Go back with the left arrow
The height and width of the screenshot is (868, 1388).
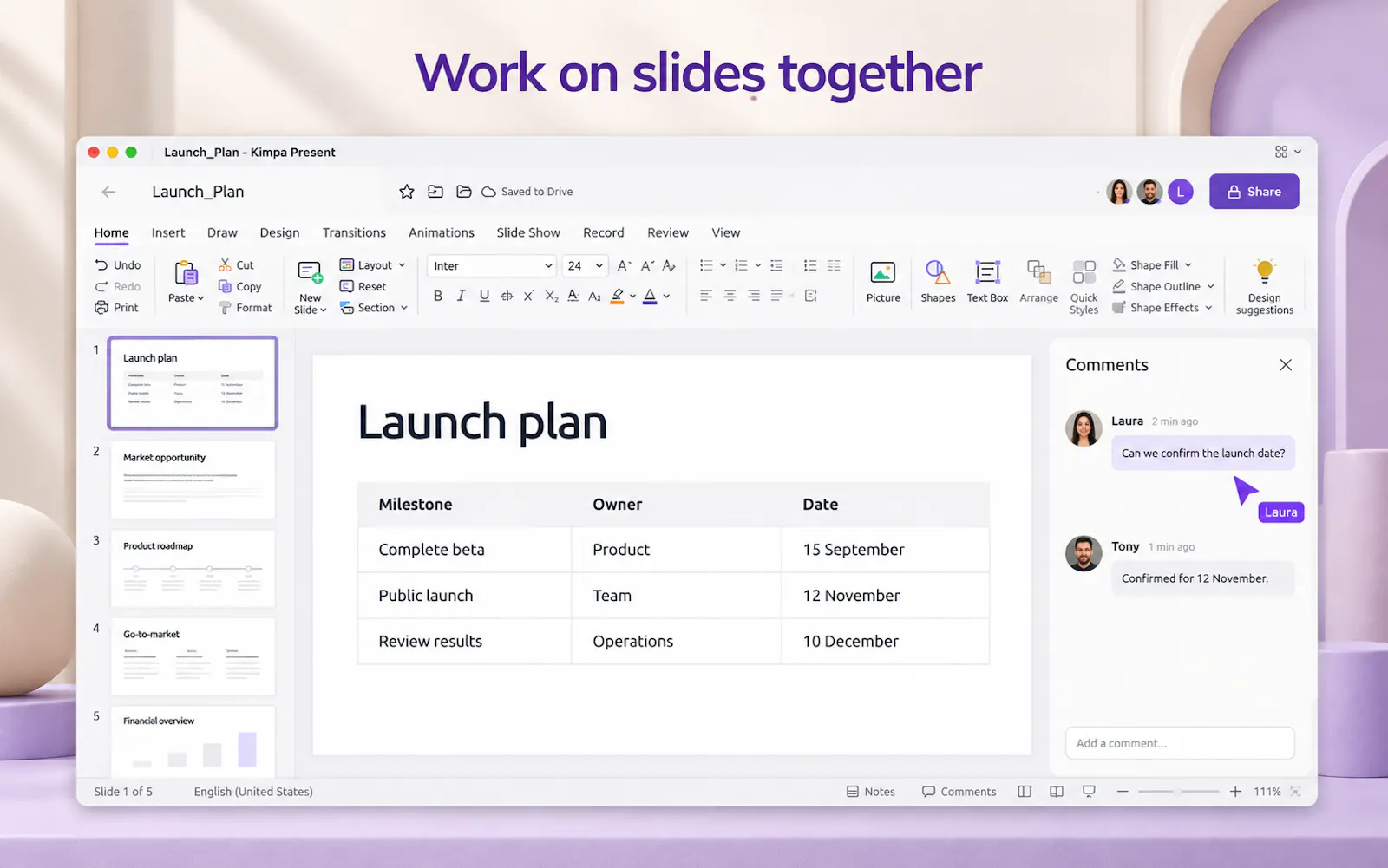108,192
